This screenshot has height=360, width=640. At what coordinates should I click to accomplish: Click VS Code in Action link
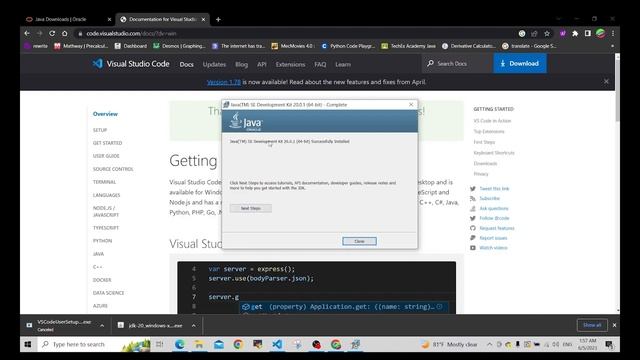492,121
